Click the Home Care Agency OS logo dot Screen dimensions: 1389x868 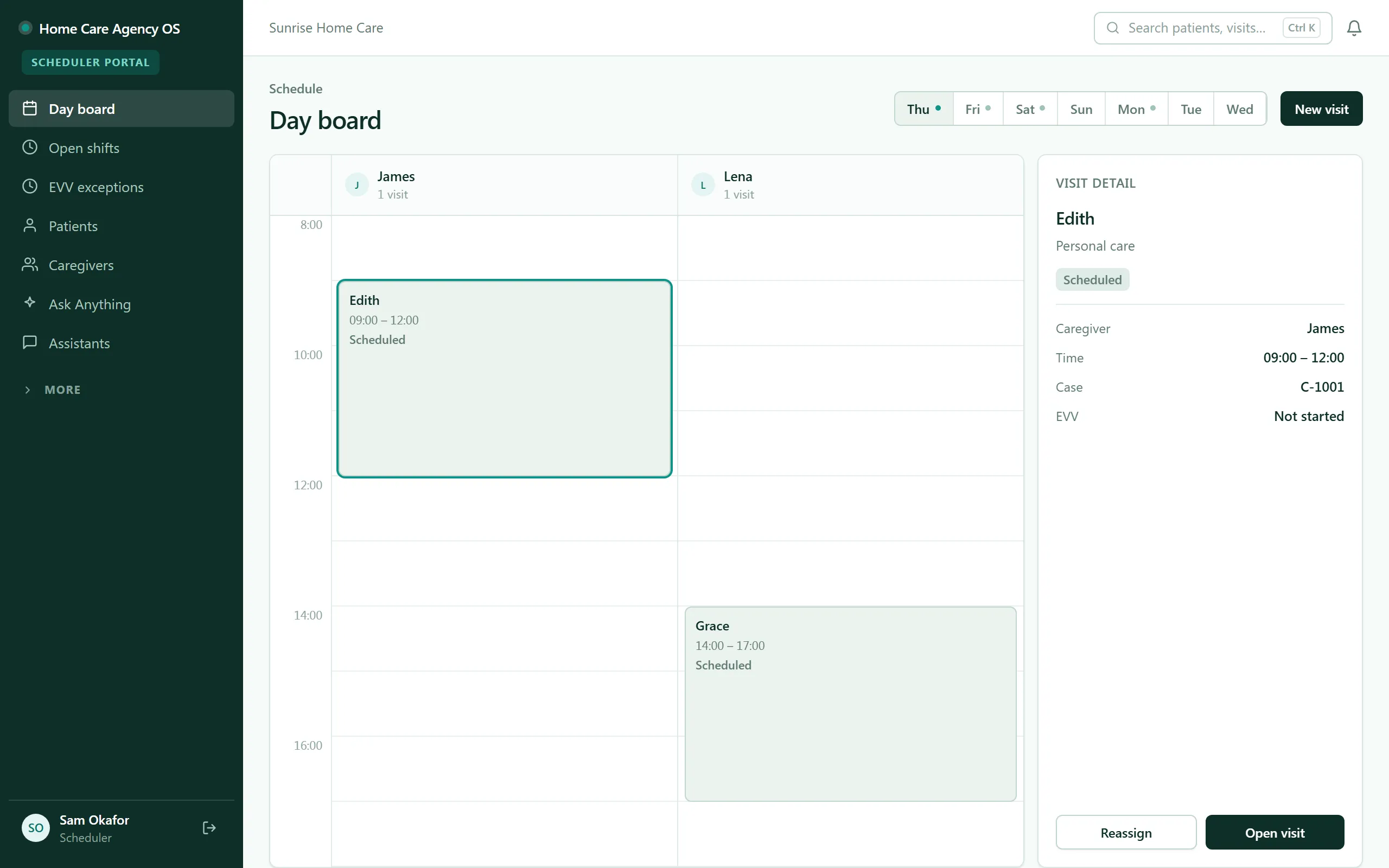(26, 28)
